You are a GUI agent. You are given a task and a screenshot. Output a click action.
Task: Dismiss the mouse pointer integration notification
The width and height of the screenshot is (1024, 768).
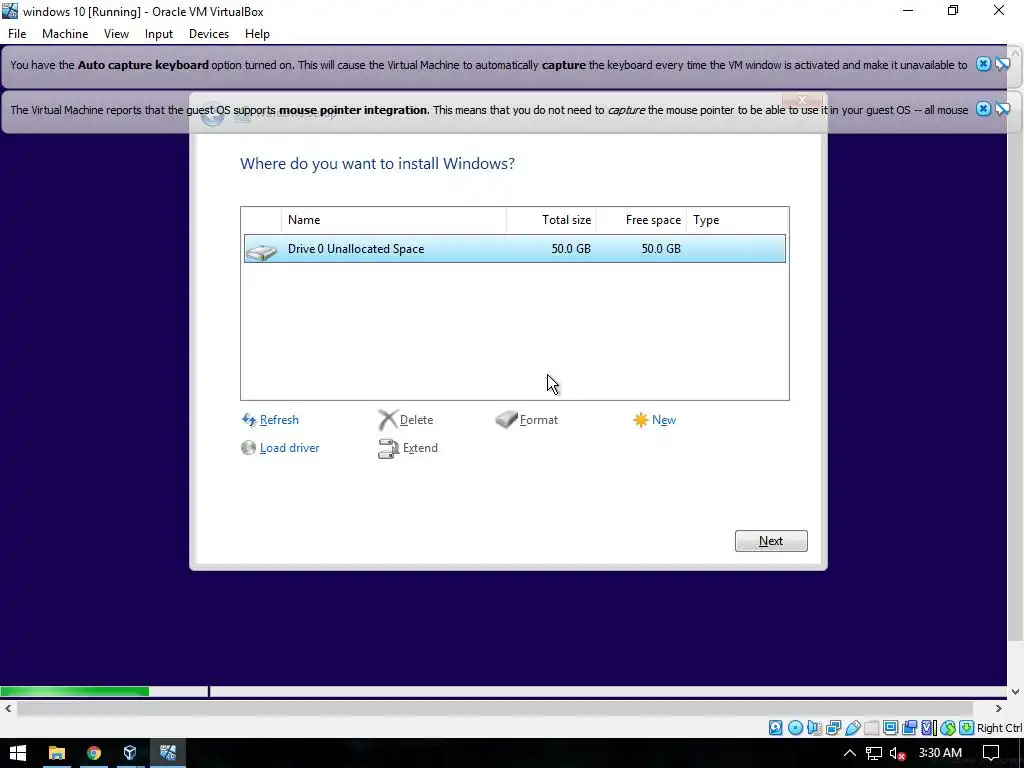pos(983,109)
